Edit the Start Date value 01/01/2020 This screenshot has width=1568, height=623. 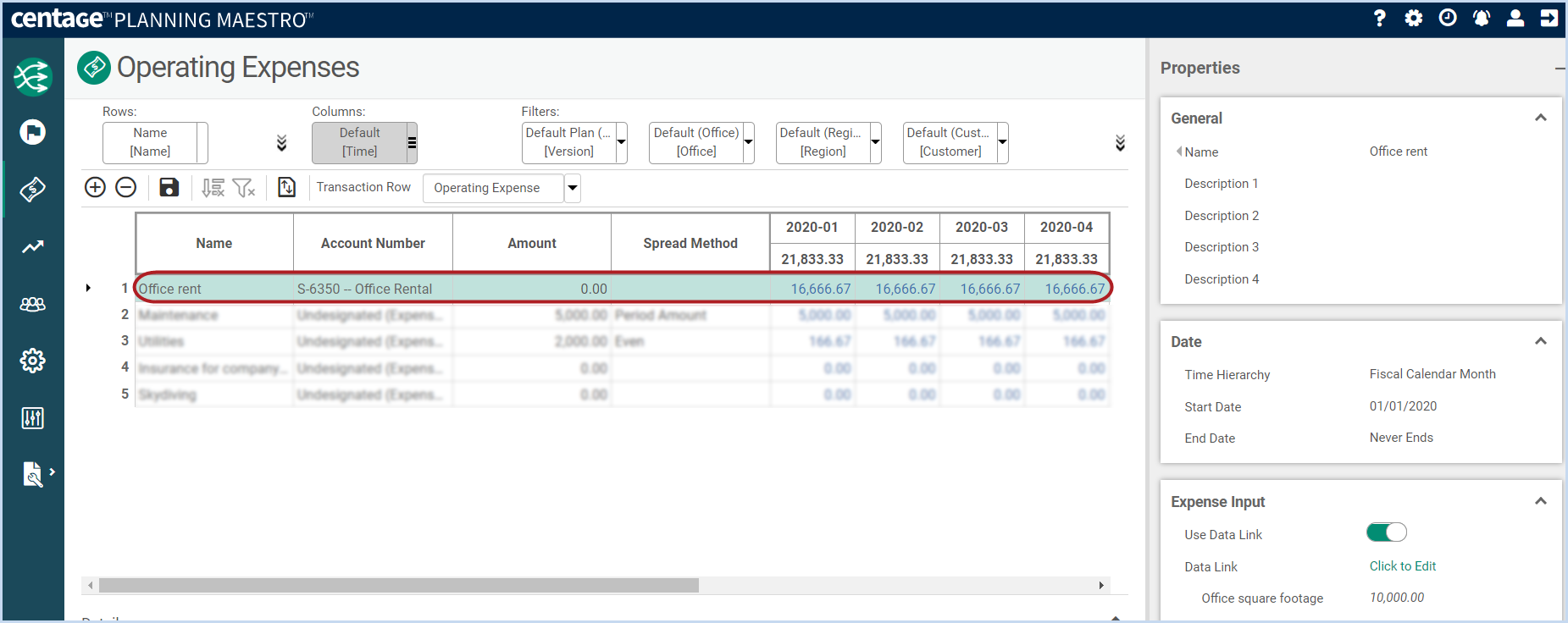click(1403, 406)
